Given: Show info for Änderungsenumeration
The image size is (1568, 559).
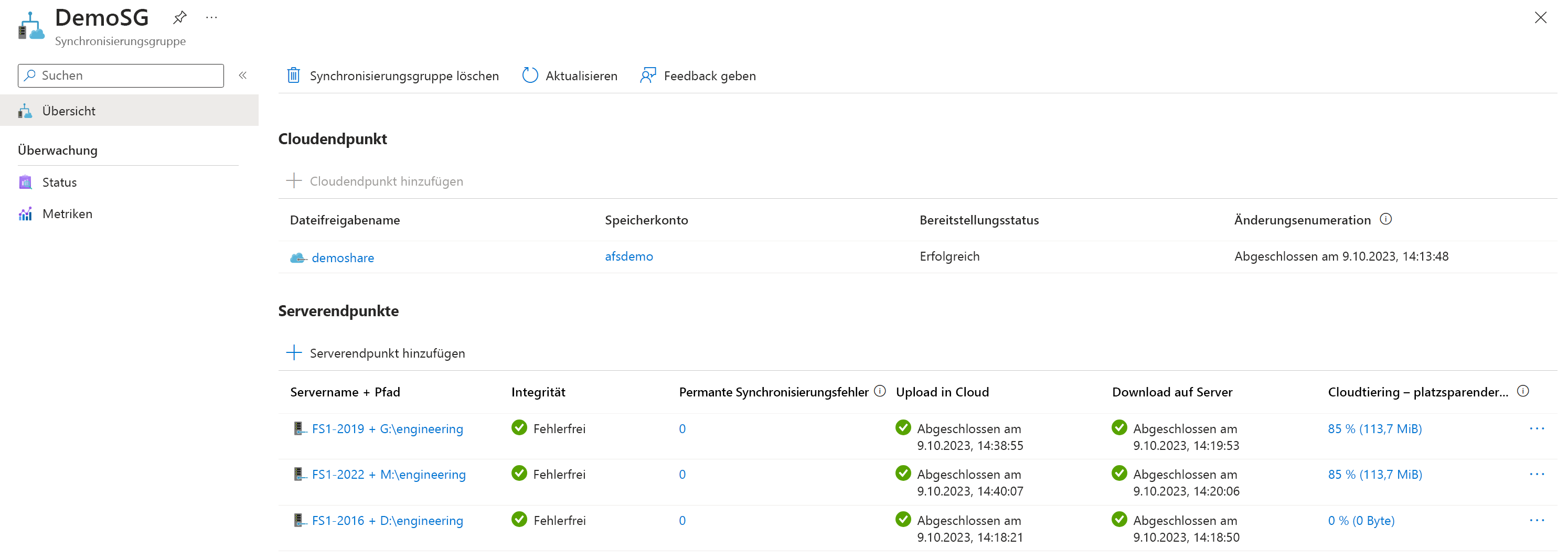Looking at the screenshot, I should [x=1386, y=220].
